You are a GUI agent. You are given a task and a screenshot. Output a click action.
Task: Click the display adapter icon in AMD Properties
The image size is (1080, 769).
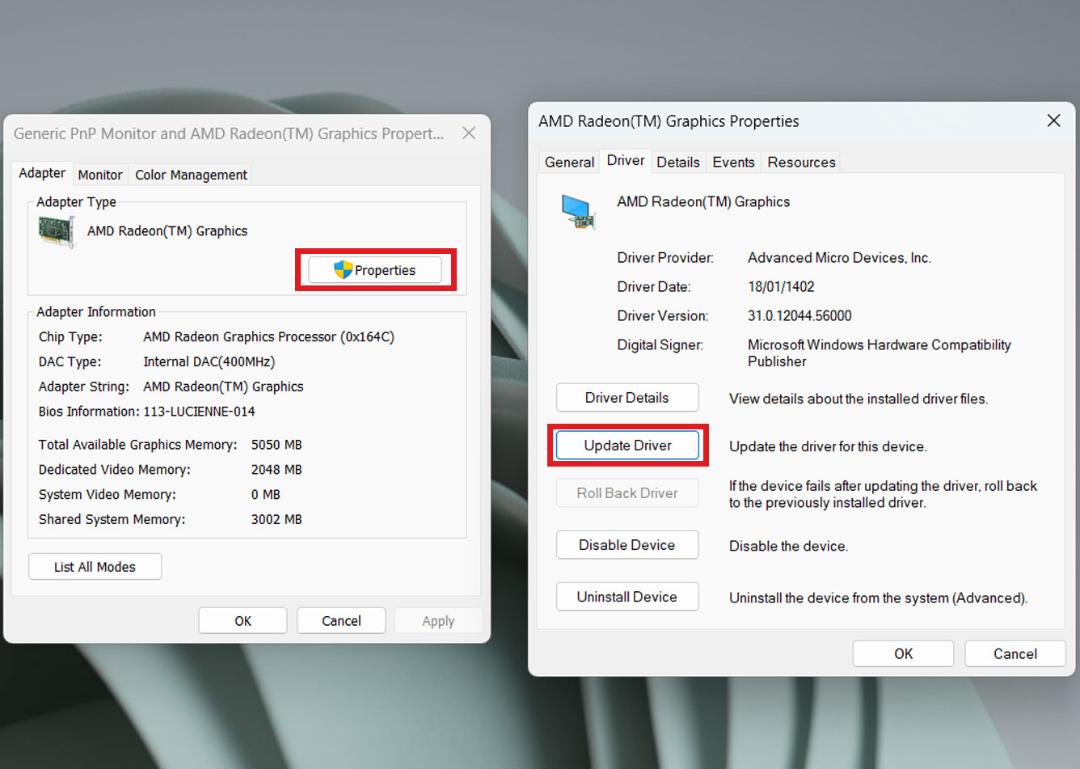pyautogui.click(x=577, y=212)
